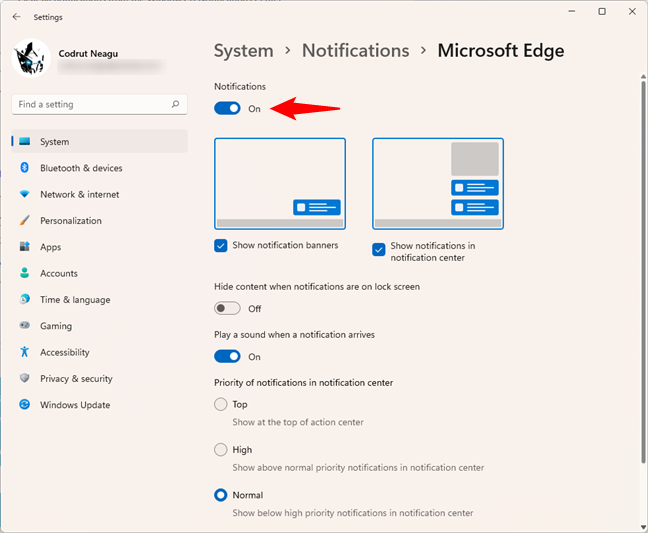Click the Network wifi icon
648x533 pixels.
click(x=25, y=194)
